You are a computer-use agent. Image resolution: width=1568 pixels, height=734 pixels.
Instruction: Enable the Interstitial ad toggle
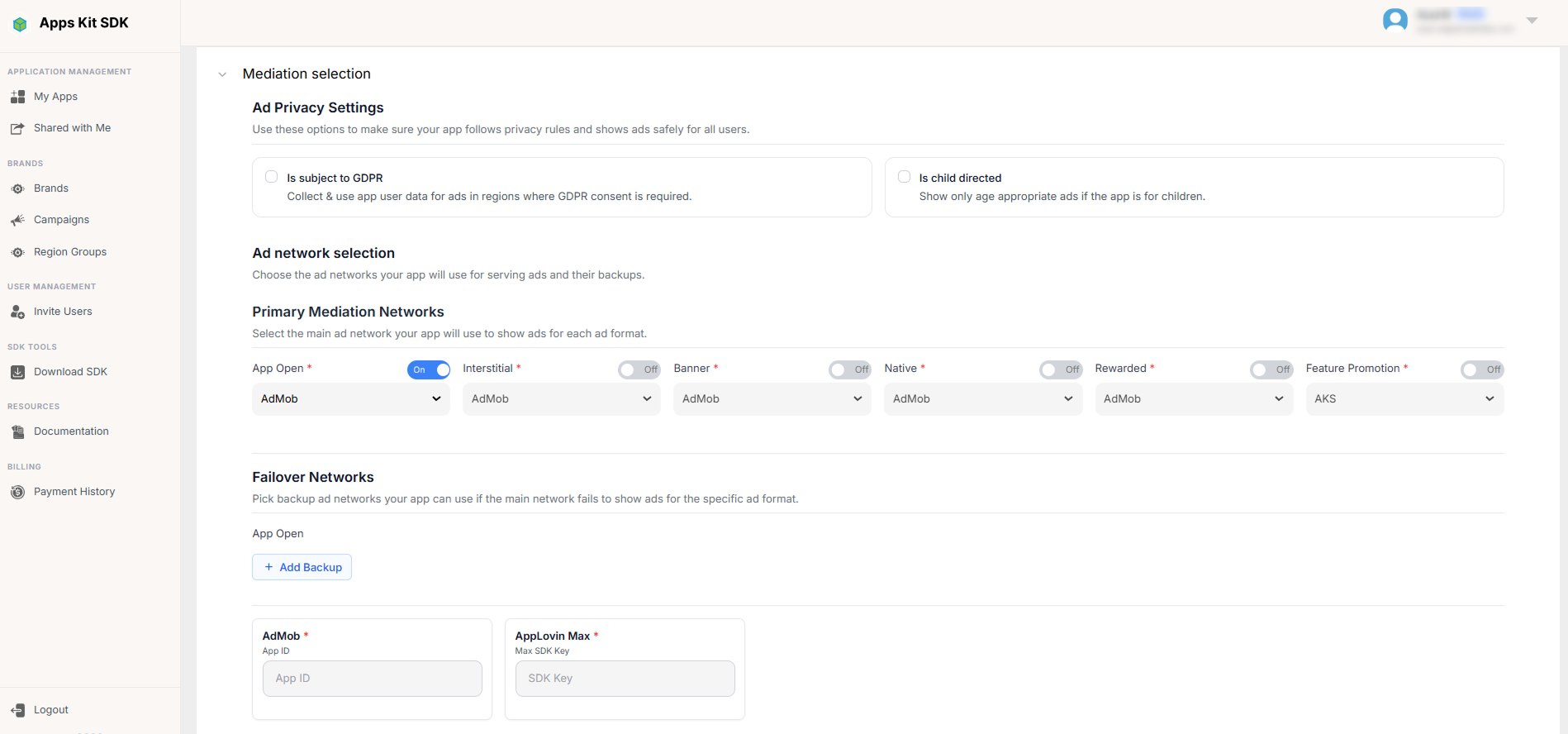coord(639,369)
